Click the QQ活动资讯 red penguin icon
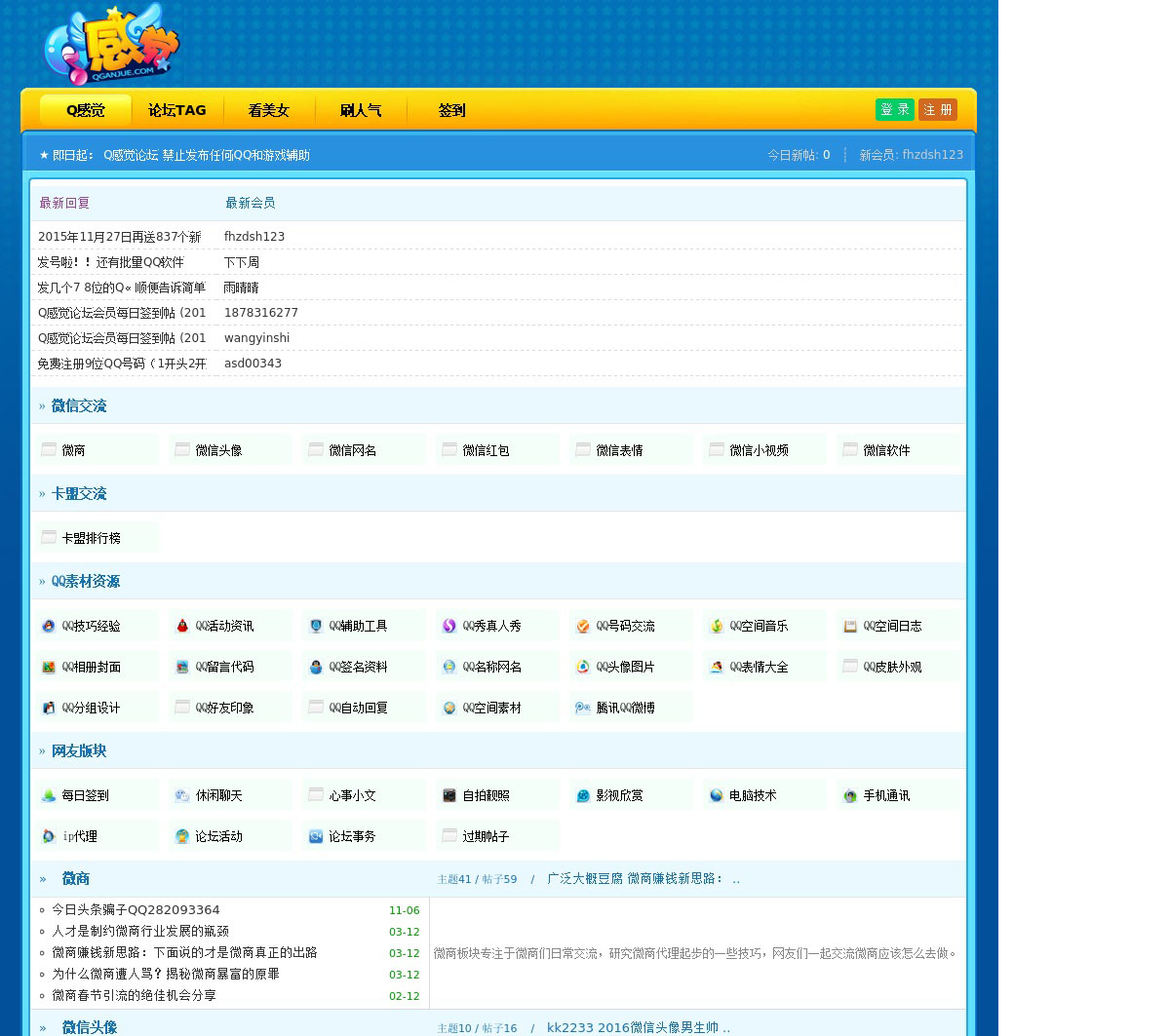This screenshot has height=1036, width=1170. click(x=182, y=626)
